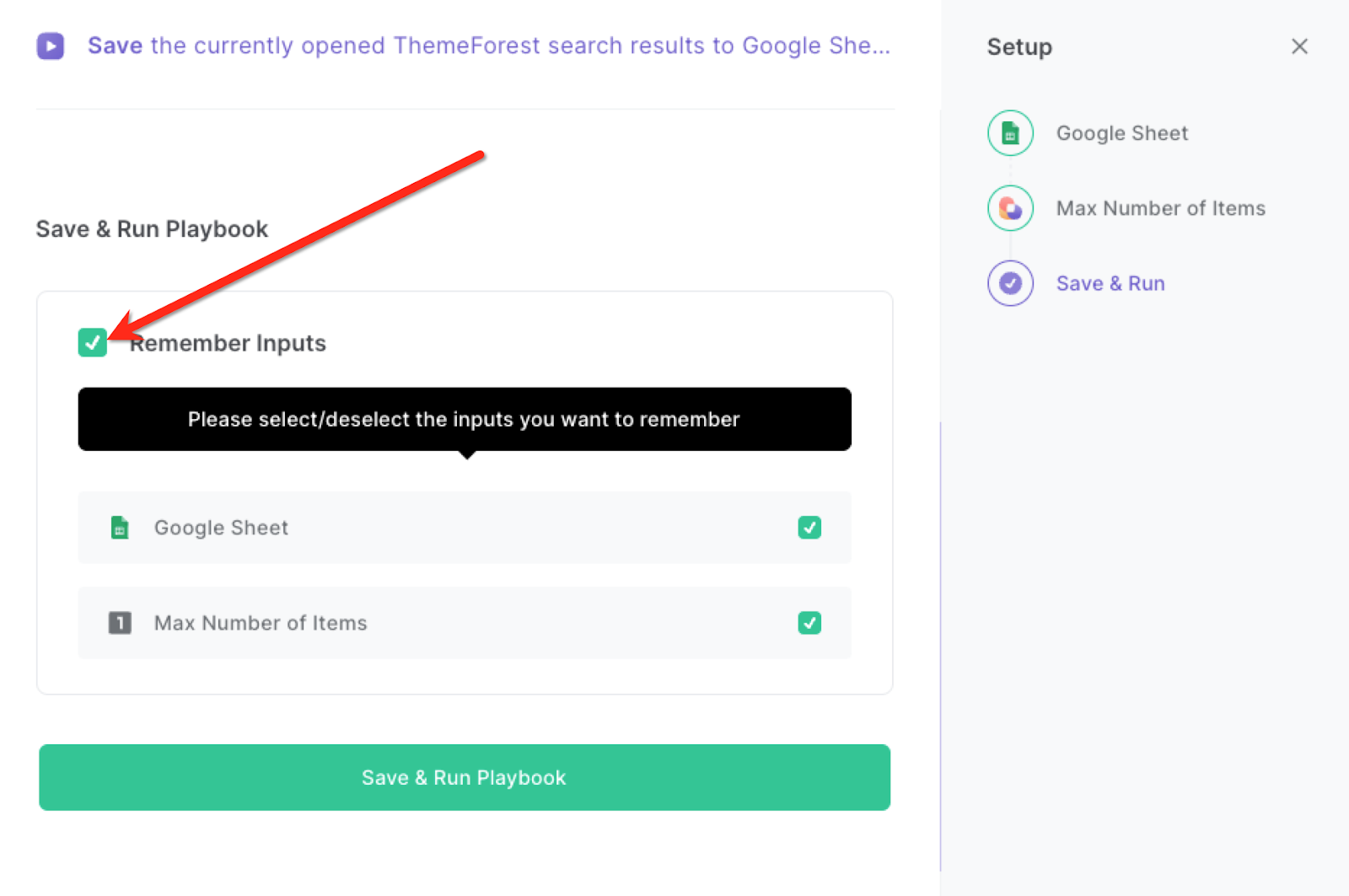Open the Max Number of Items setup step

pos(1161,208)
